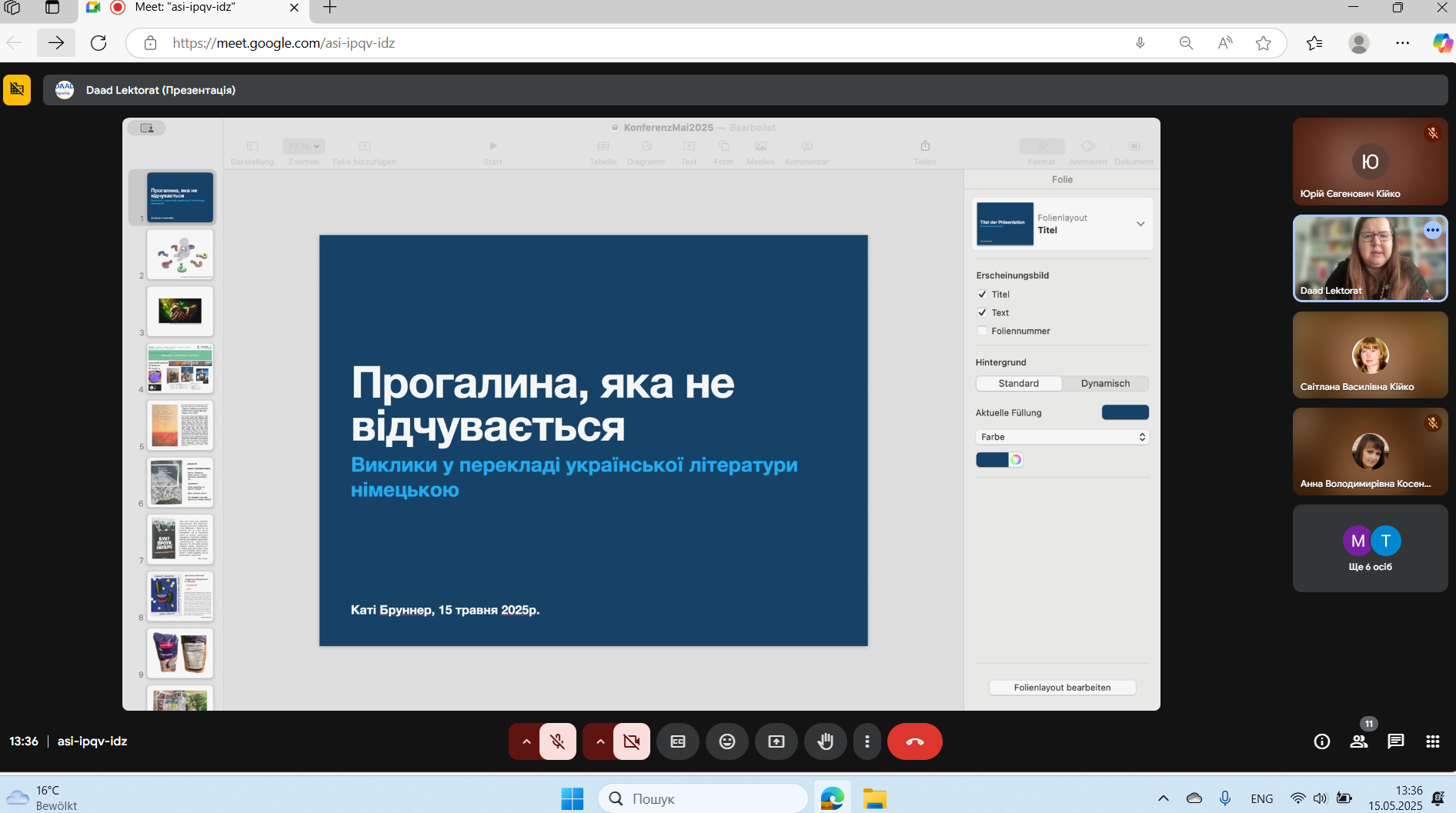Raise hand in the meeting
1456x813 pixels.
pos(825,741)
